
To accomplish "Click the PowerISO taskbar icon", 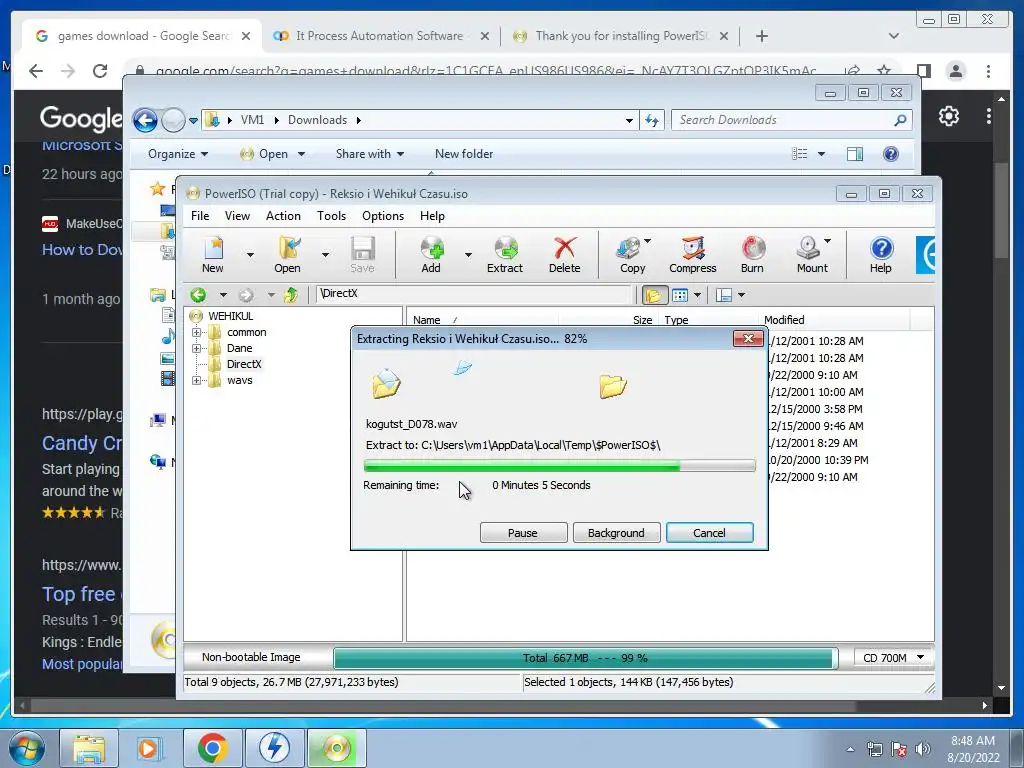I will coord(336,748).
